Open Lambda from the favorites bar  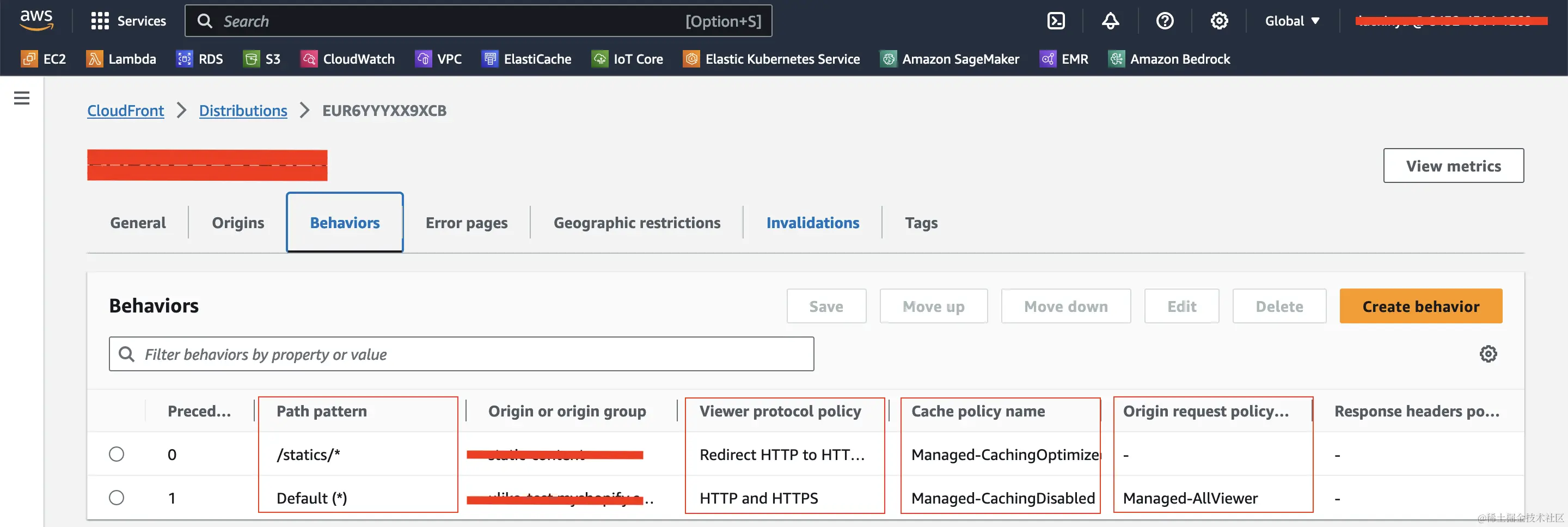(121, 59)
